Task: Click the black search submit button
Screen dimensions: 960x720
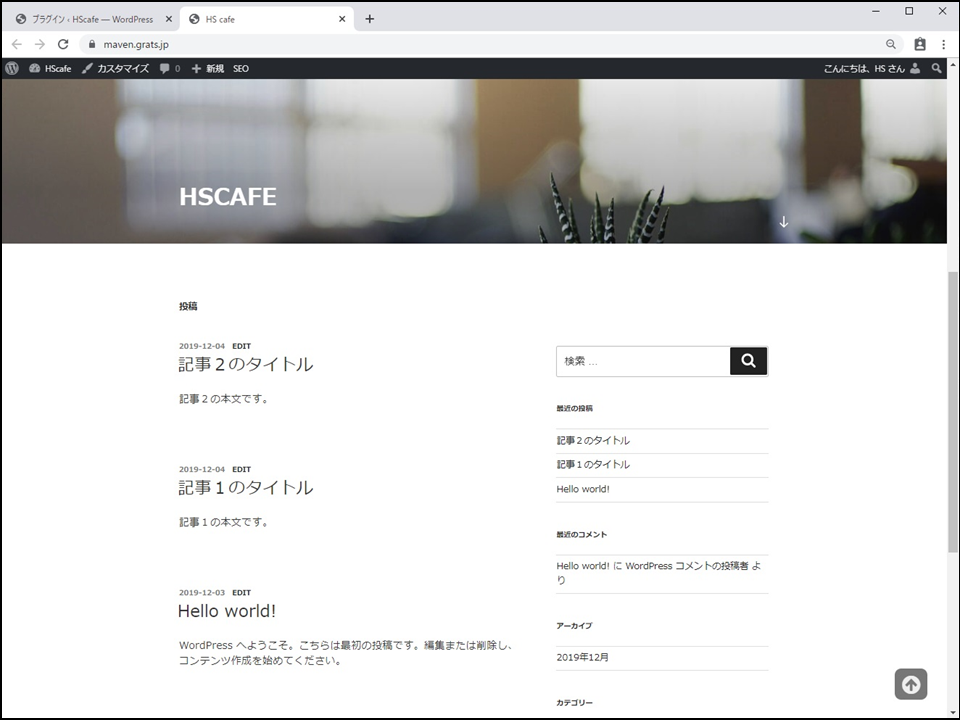Action: coord(748,361)
